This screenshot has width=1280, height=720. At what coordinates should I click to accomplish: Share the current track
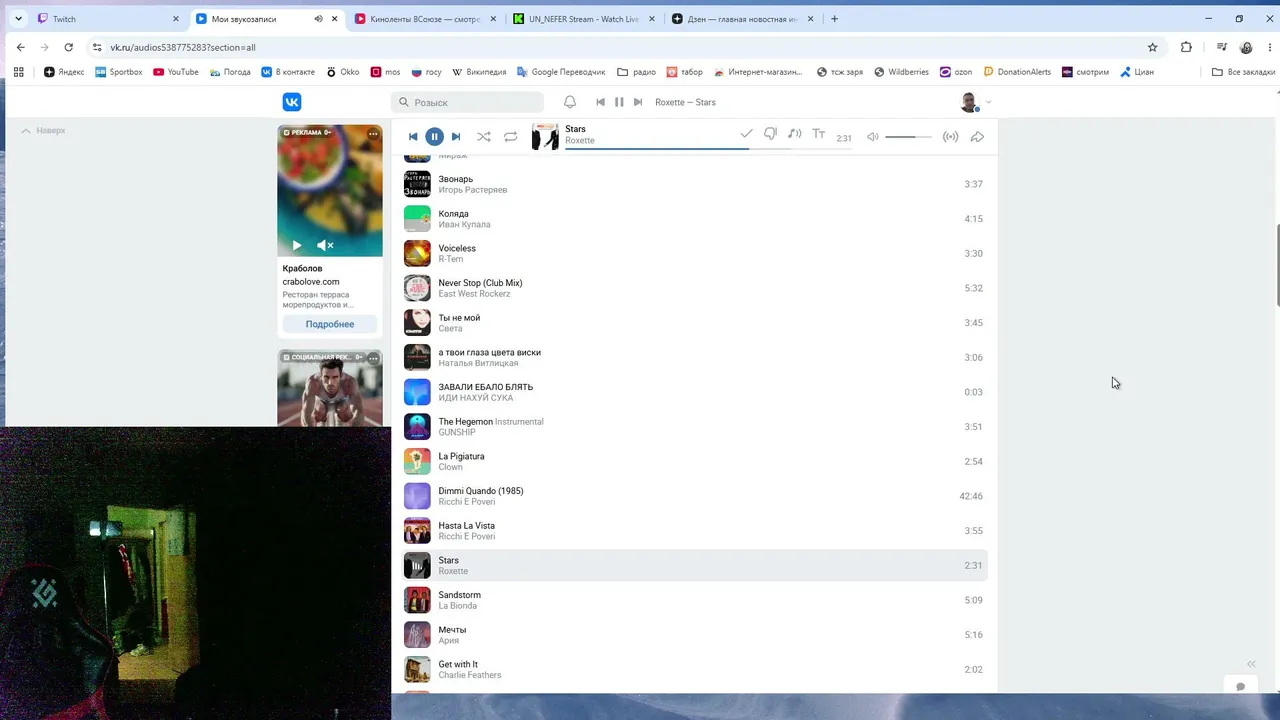coord(978,137)
